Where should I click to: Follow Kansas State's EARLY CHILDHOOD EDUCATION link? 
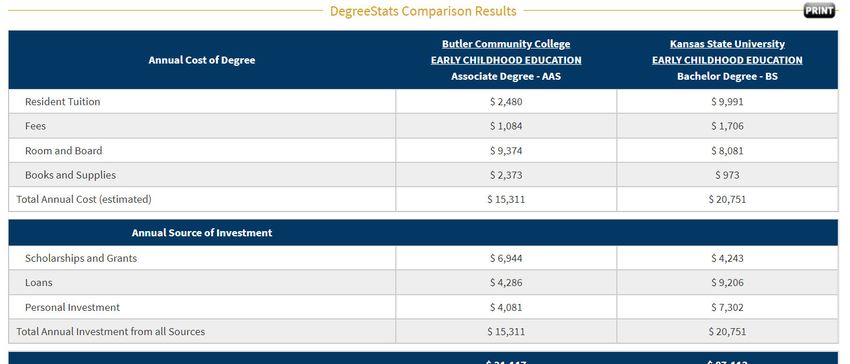coord(727,60)
